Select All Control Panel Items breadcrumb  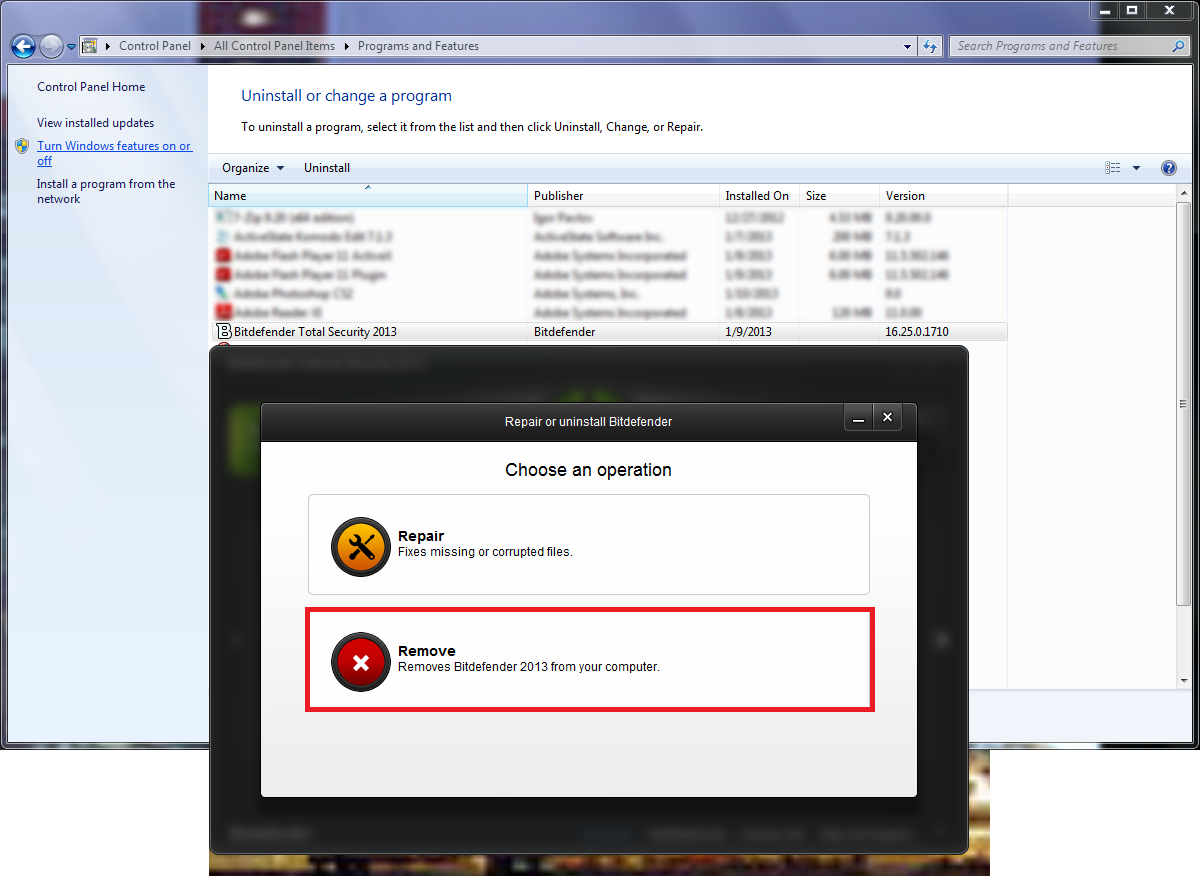[274, 46]
